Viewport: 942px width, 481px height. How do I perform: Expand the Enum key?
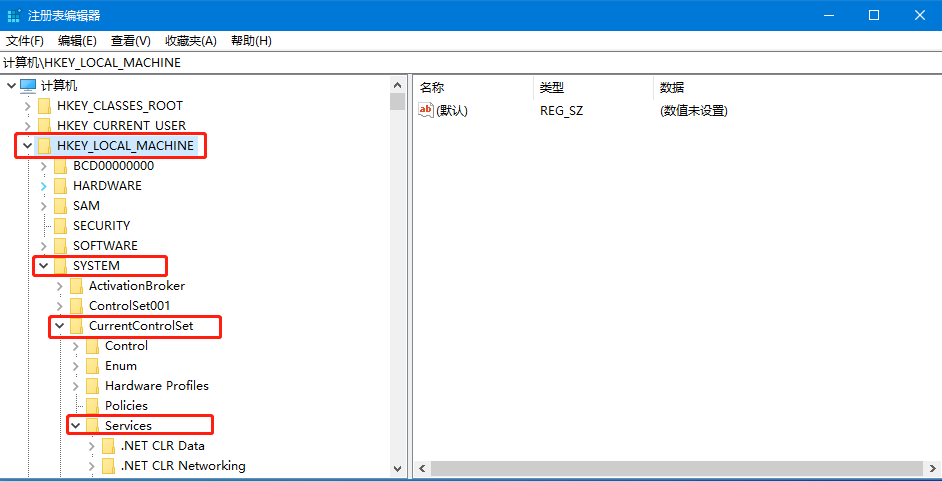point(76,366)
